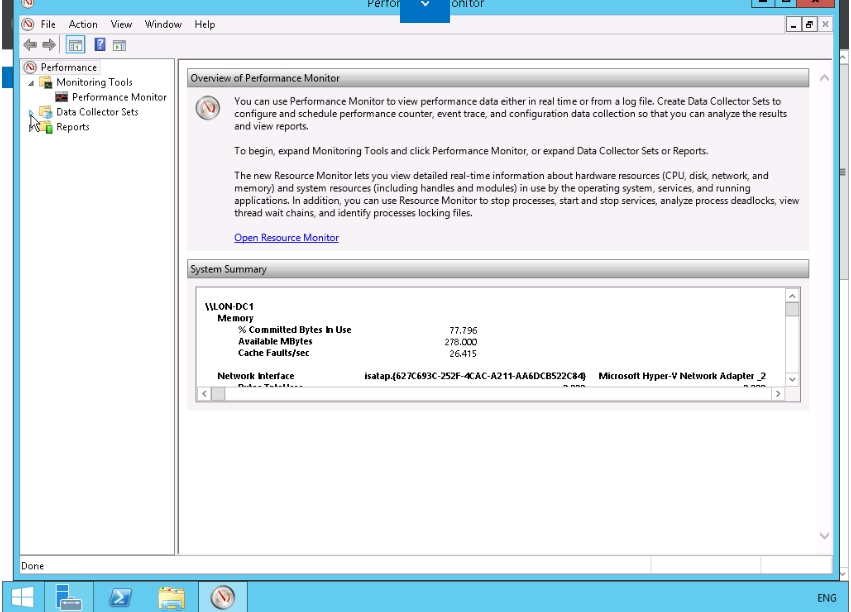Image resolution: width=851 pixels, height=612 pixels.
Task: Select Reports tree item
Action: pyautogui.click(x=73, y=127)
